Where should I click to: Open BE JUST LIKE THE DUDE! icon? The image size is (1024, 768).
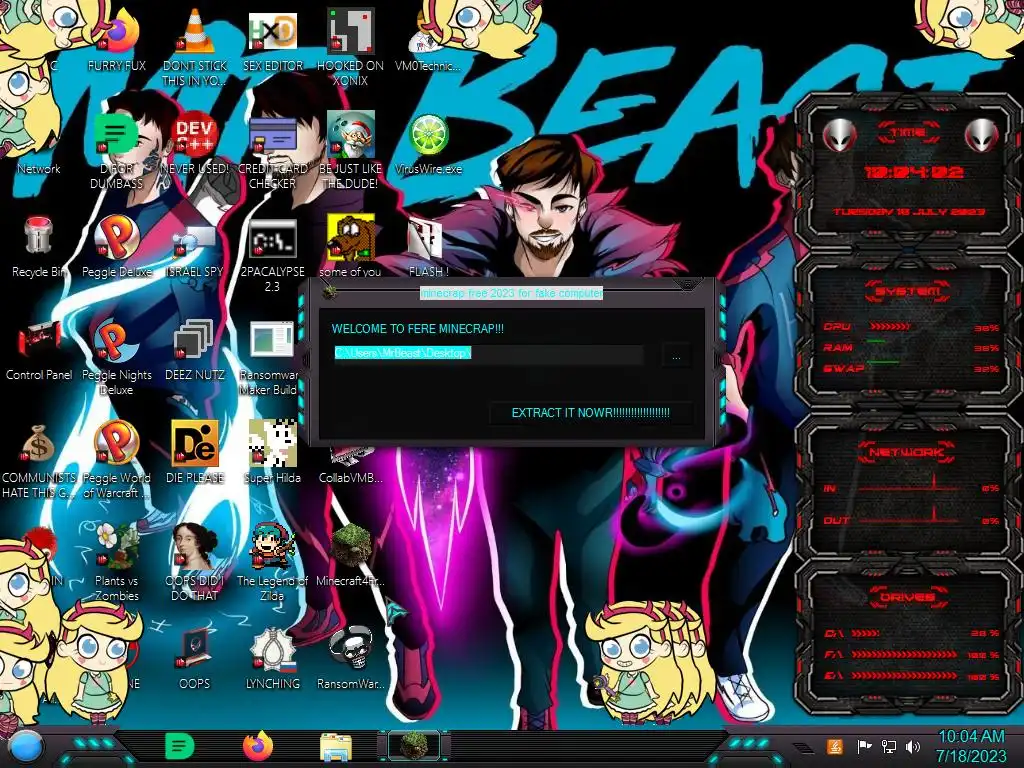pyautogui.click(x=351, y=135)
